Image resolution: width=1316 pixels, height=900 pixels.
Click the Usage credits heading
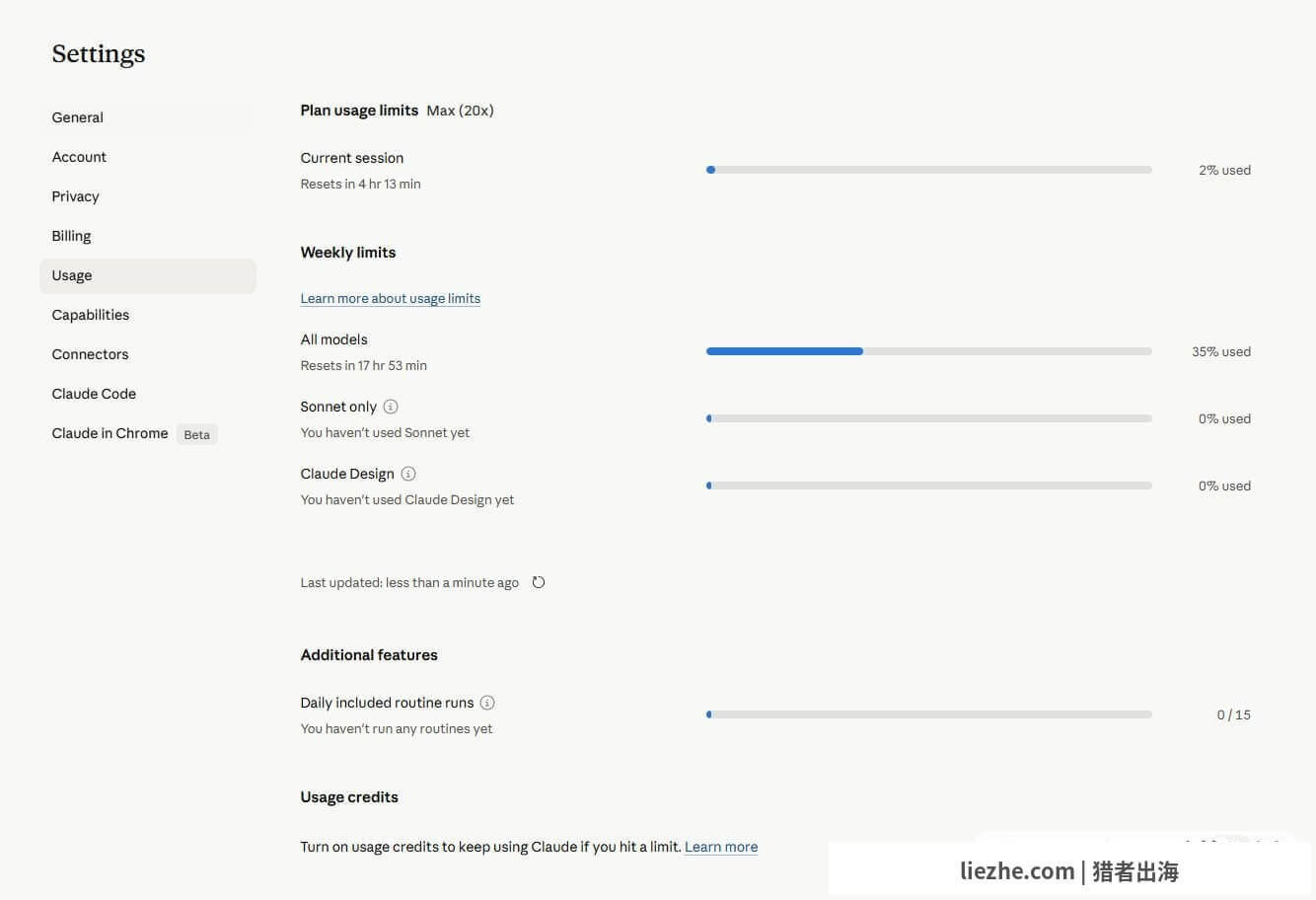(349, 797)
